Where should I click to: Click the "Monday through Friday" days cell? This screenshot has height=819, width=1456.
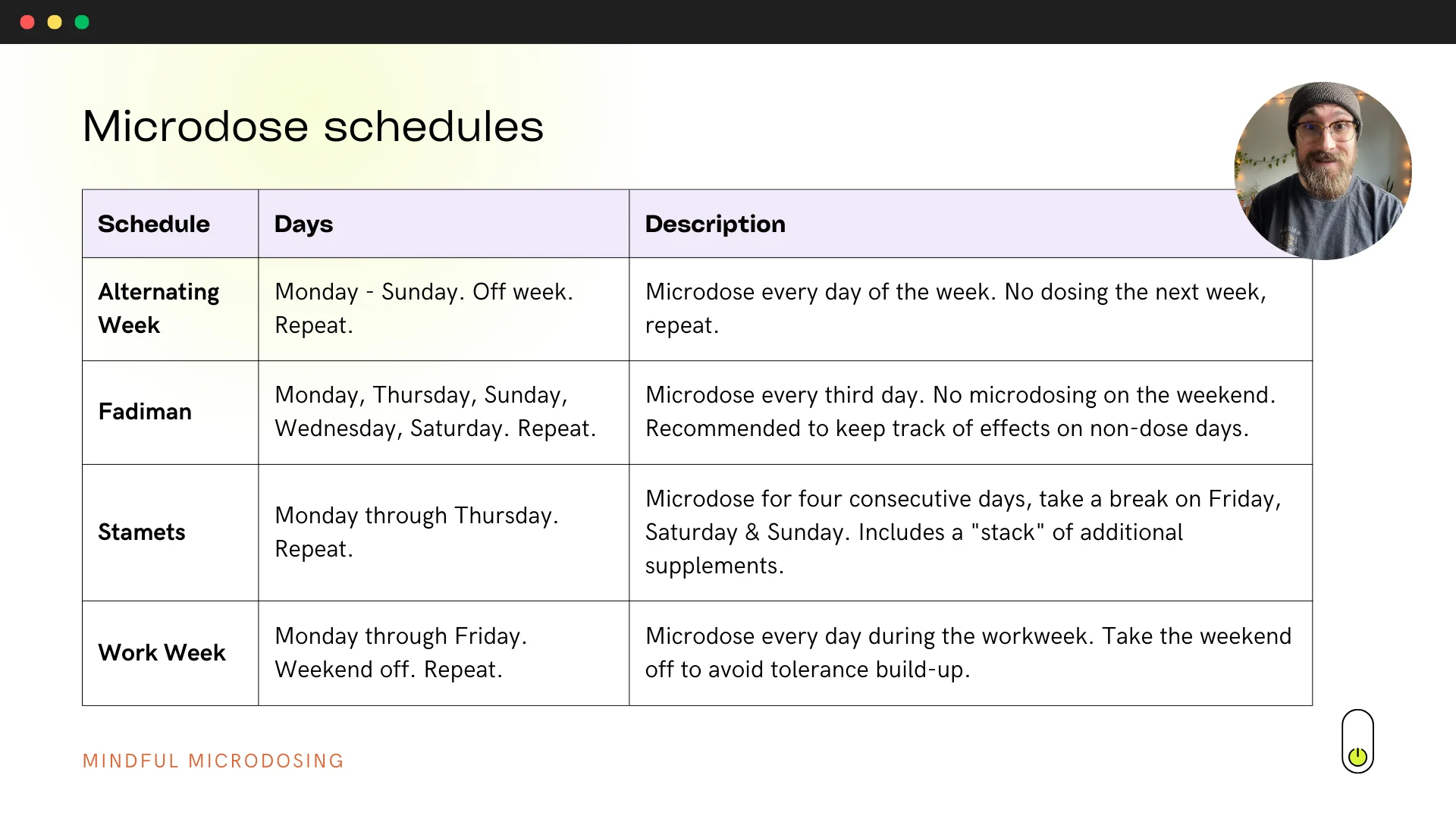[x=400, y=653]
